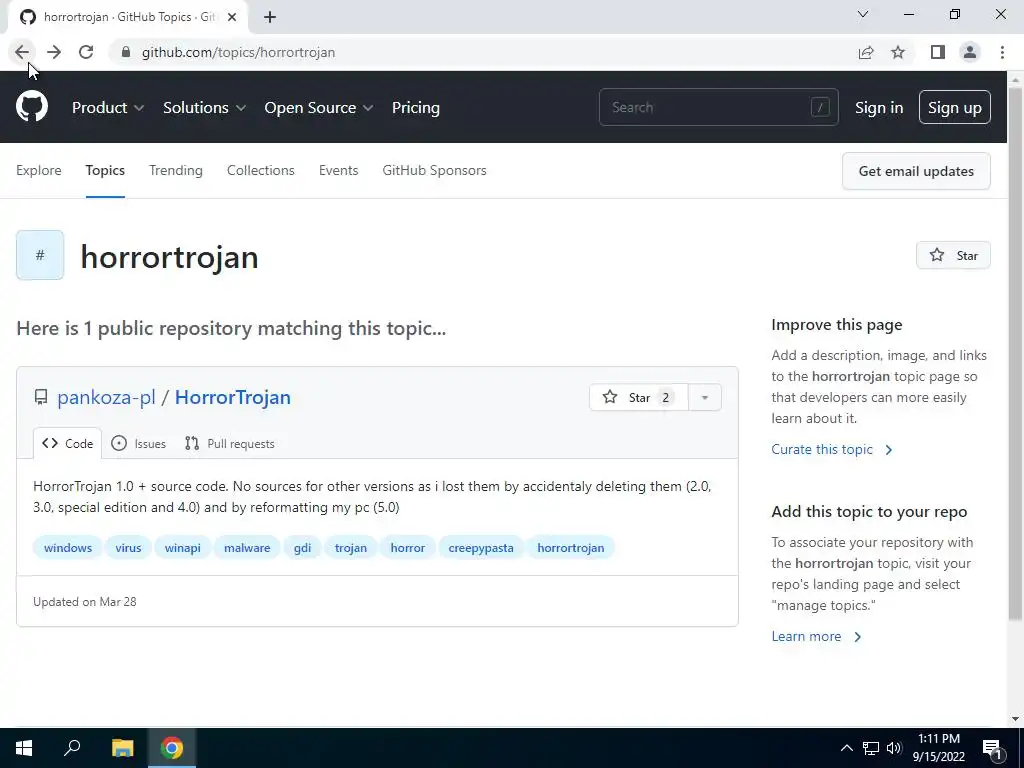Open a new tab with the plus icon
The height and width of the screenshot is (768, 1024).
[x=270, y=17]
